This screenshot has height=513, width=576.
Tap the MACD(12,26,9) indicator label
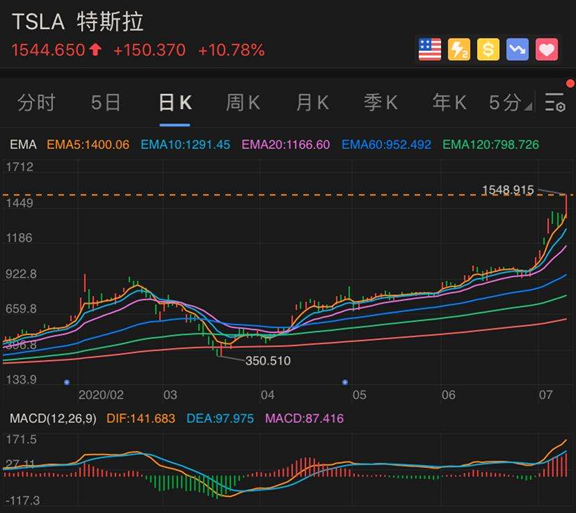click(x=53, y=418)
